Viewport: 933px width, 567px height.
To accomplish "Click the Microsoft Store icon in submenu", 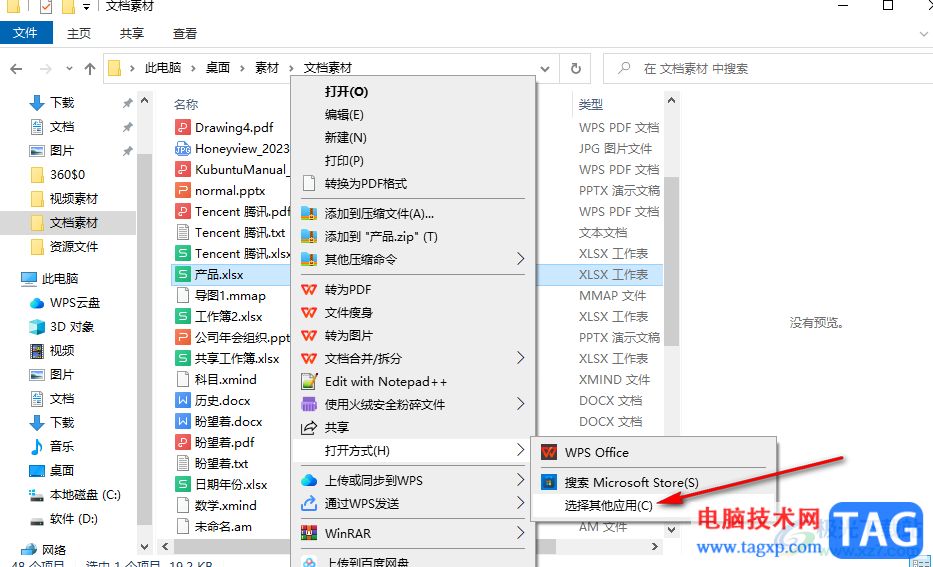I will tap(549, 482).
